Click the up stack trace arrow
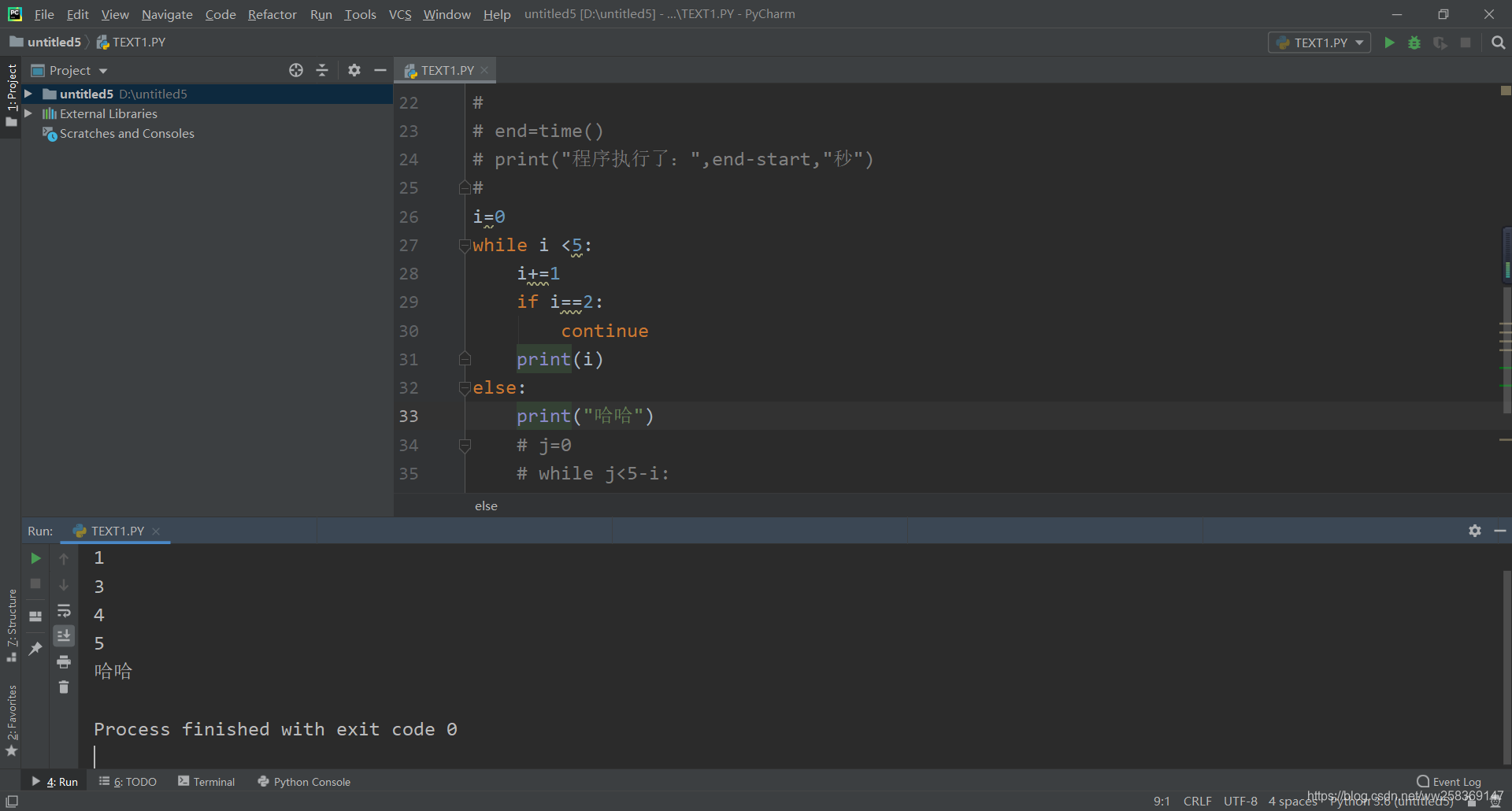Viewport: 1512px width, 811px height. (64, 558)
